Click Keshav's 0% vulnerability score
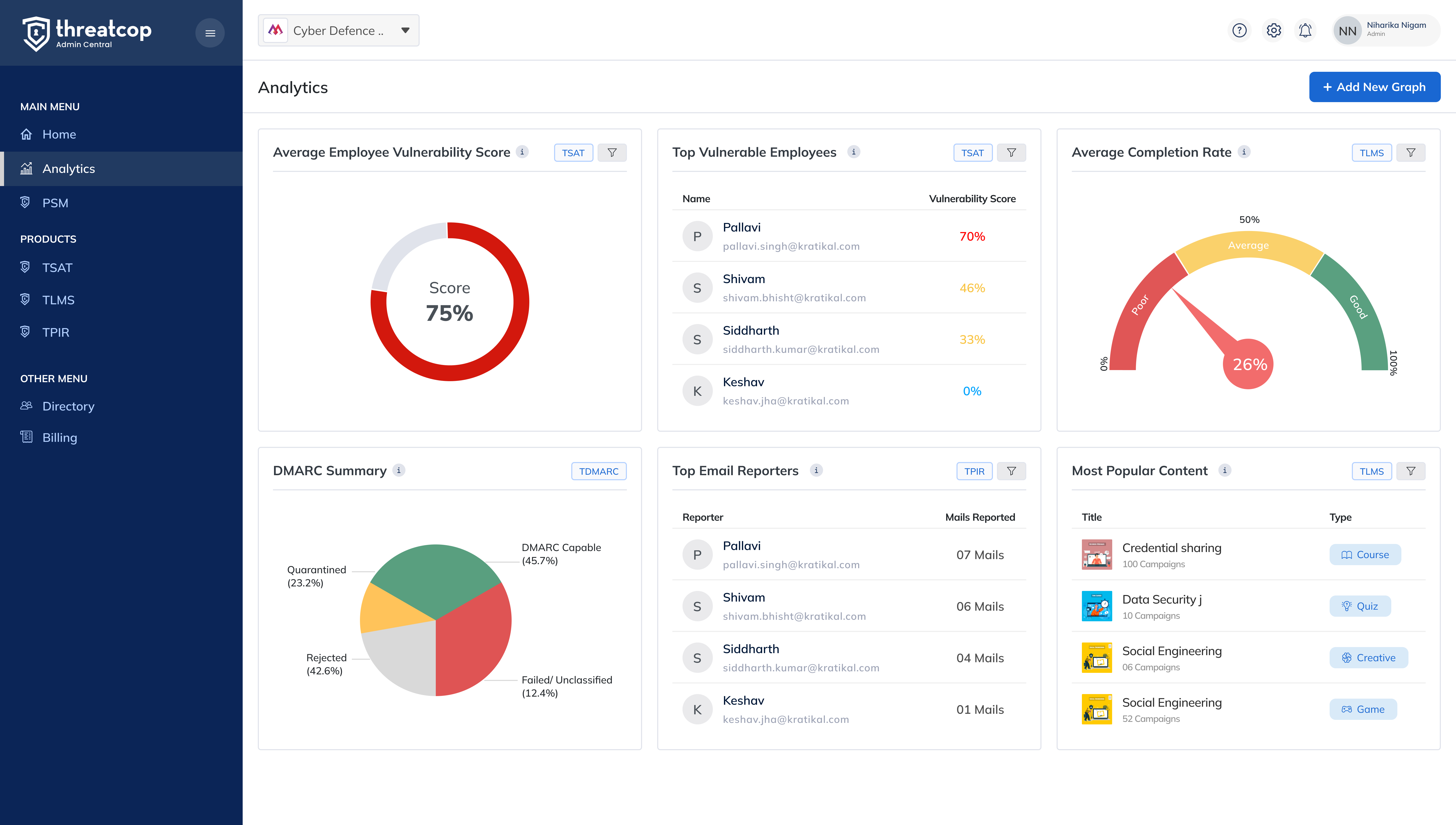Screen dimensions: 1456x825 coord(972,391)
